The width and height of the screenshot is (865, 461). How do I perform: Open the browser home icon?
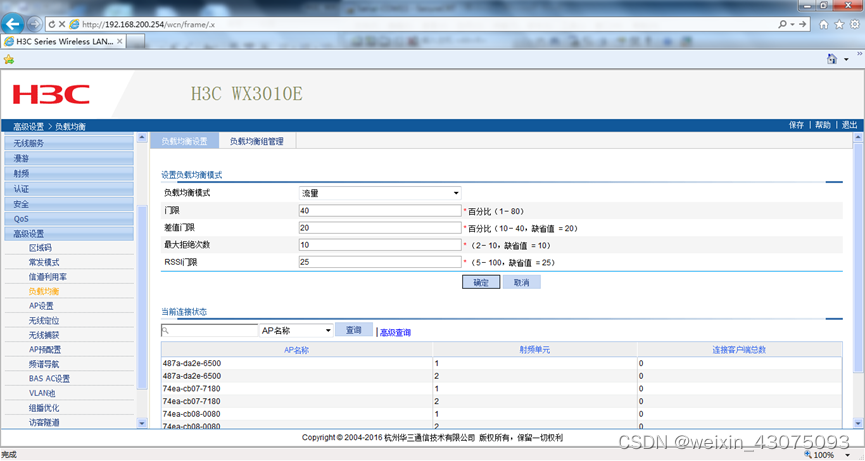[x=824, y=24]
